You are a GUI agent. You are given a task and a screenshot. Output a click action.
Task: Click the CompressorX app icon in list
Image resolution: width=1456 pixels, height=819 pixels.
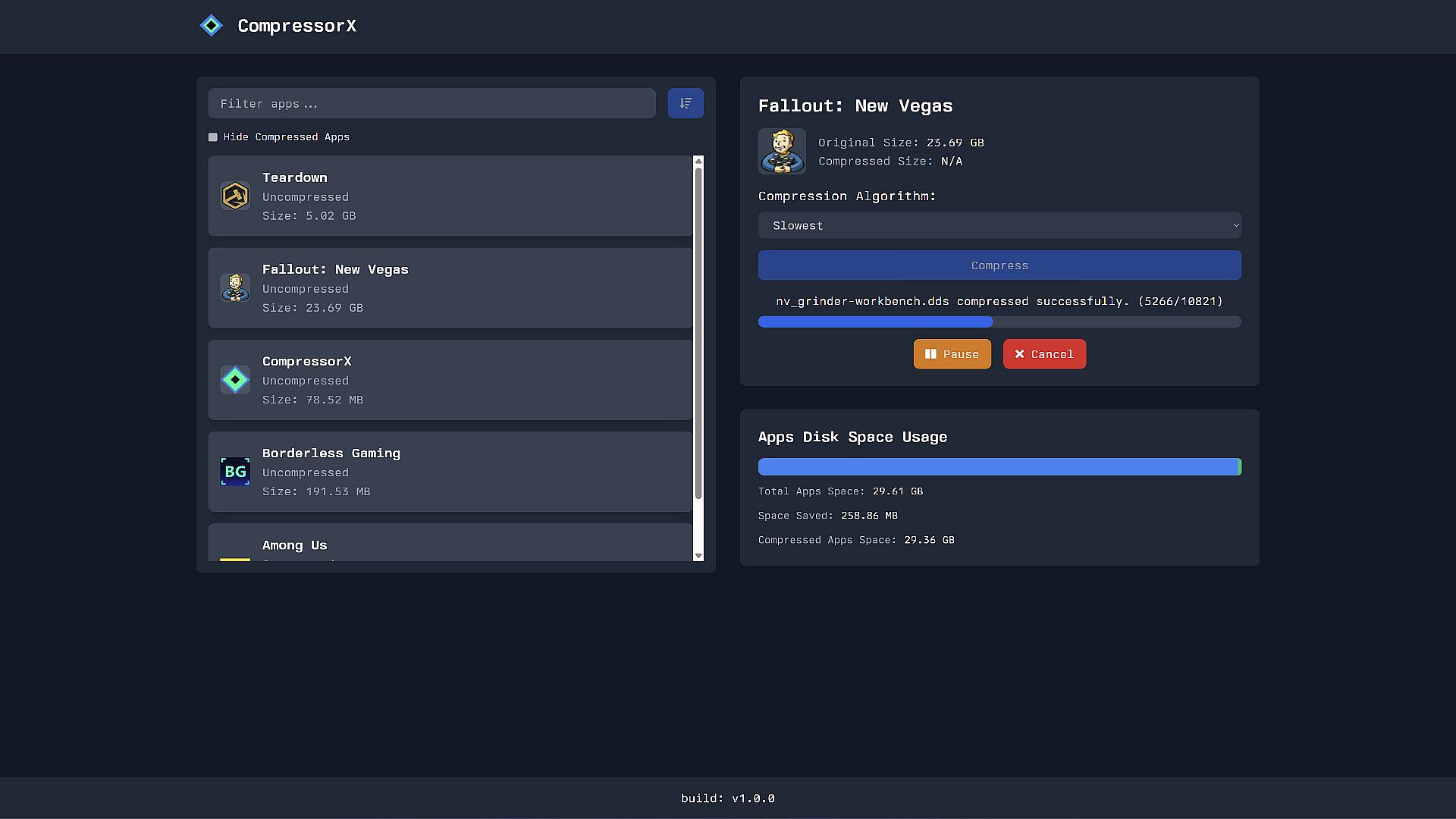coord(235,380)
